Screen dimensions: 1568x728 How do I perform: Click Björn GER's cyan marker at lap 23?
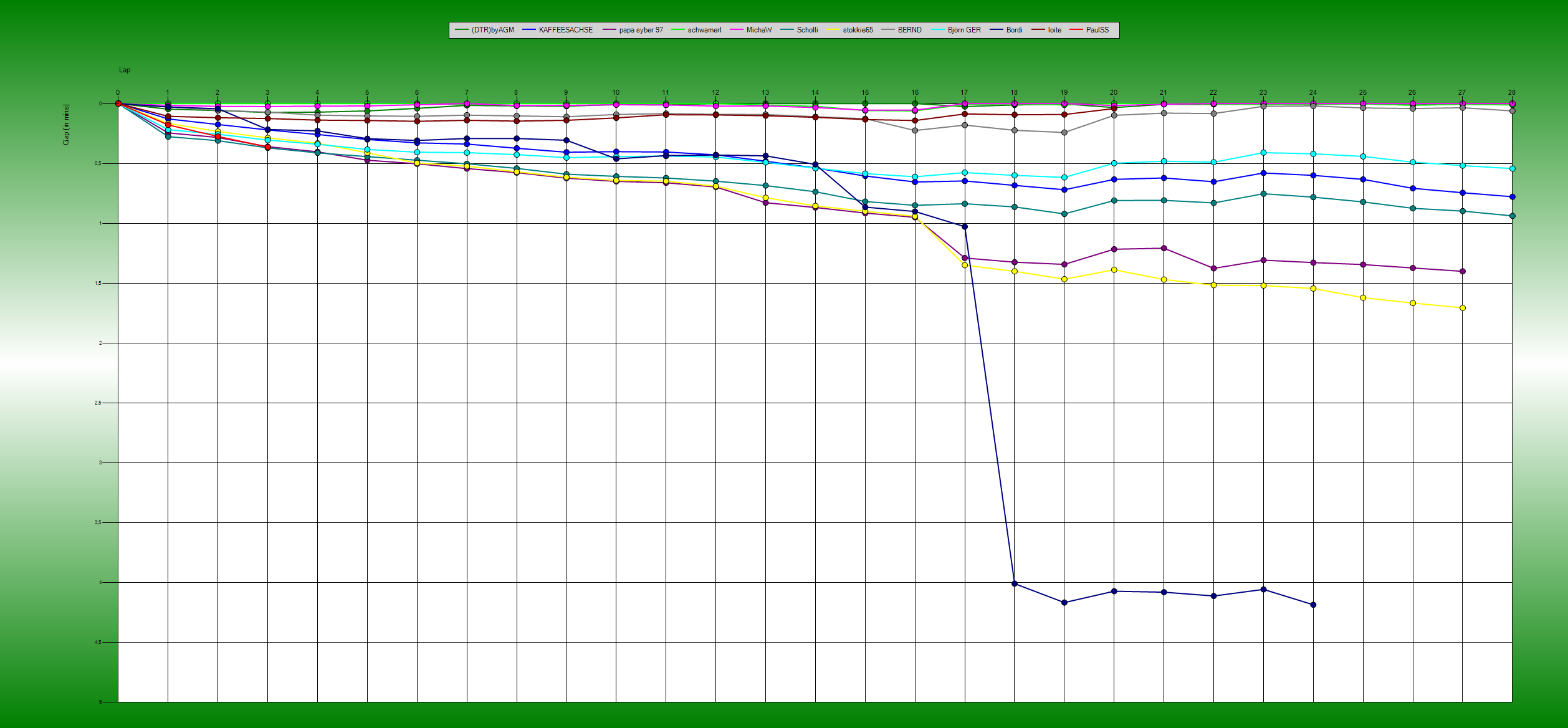(1263, 153)
